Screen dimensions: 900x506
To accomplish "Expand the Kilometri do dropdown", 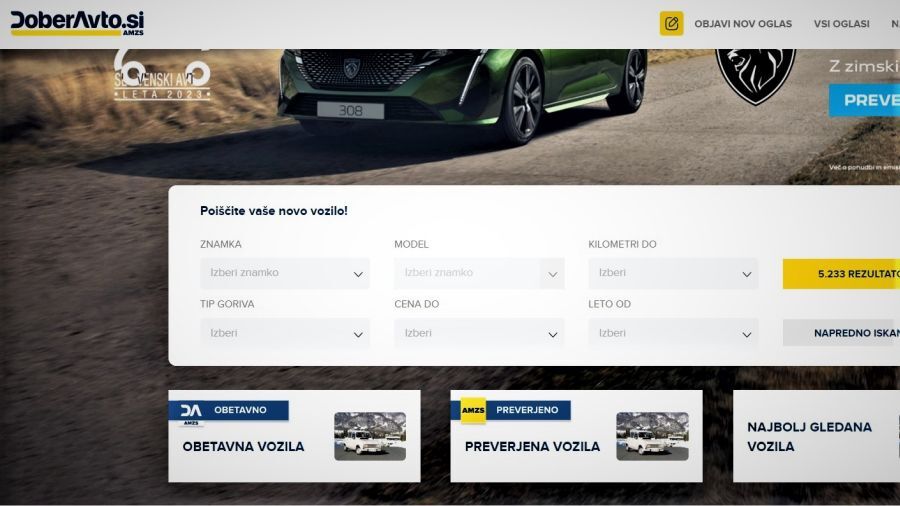I will coord(673,273).
